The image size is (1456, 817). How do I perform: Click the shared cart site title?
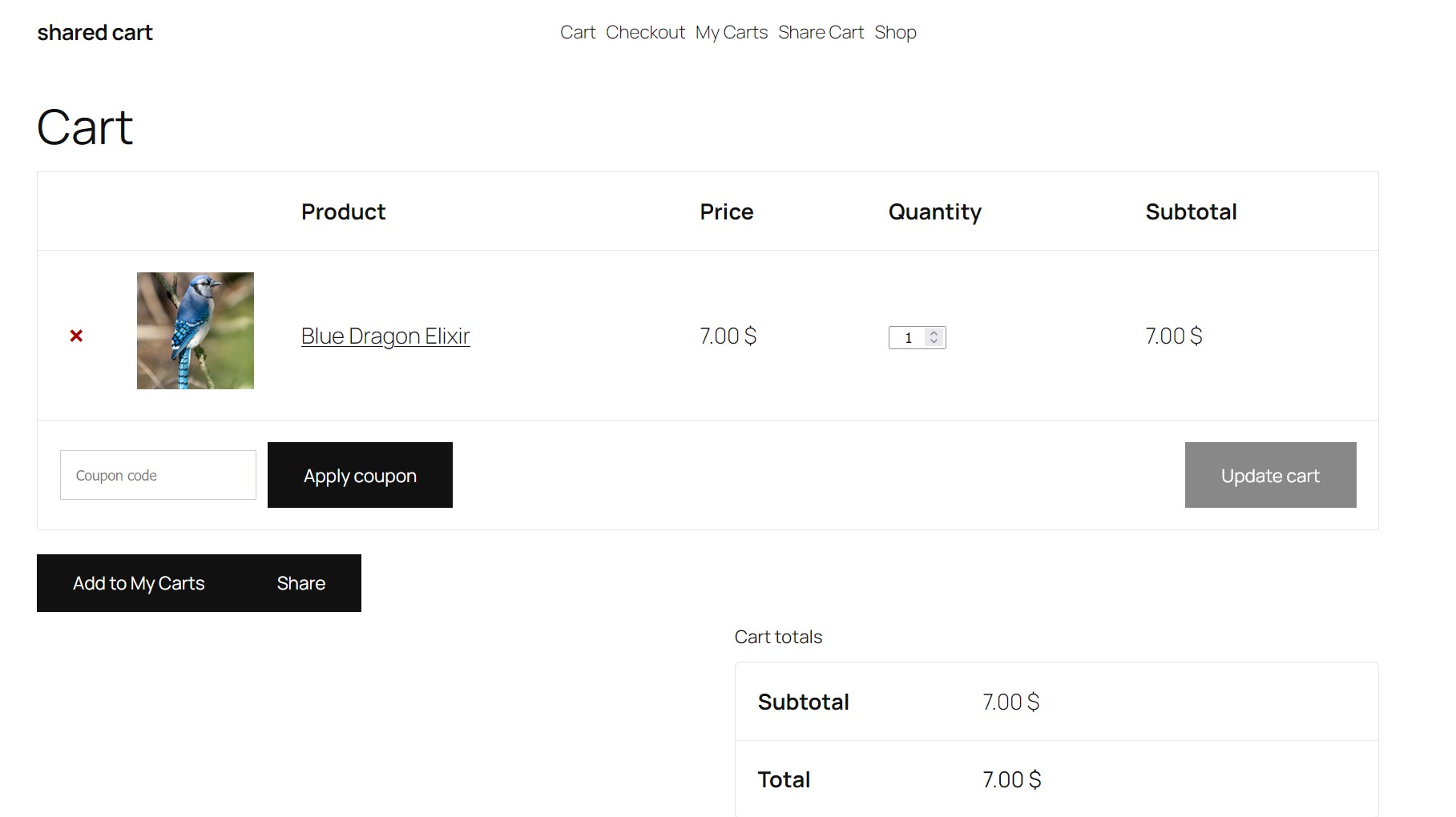coord(94,32)
